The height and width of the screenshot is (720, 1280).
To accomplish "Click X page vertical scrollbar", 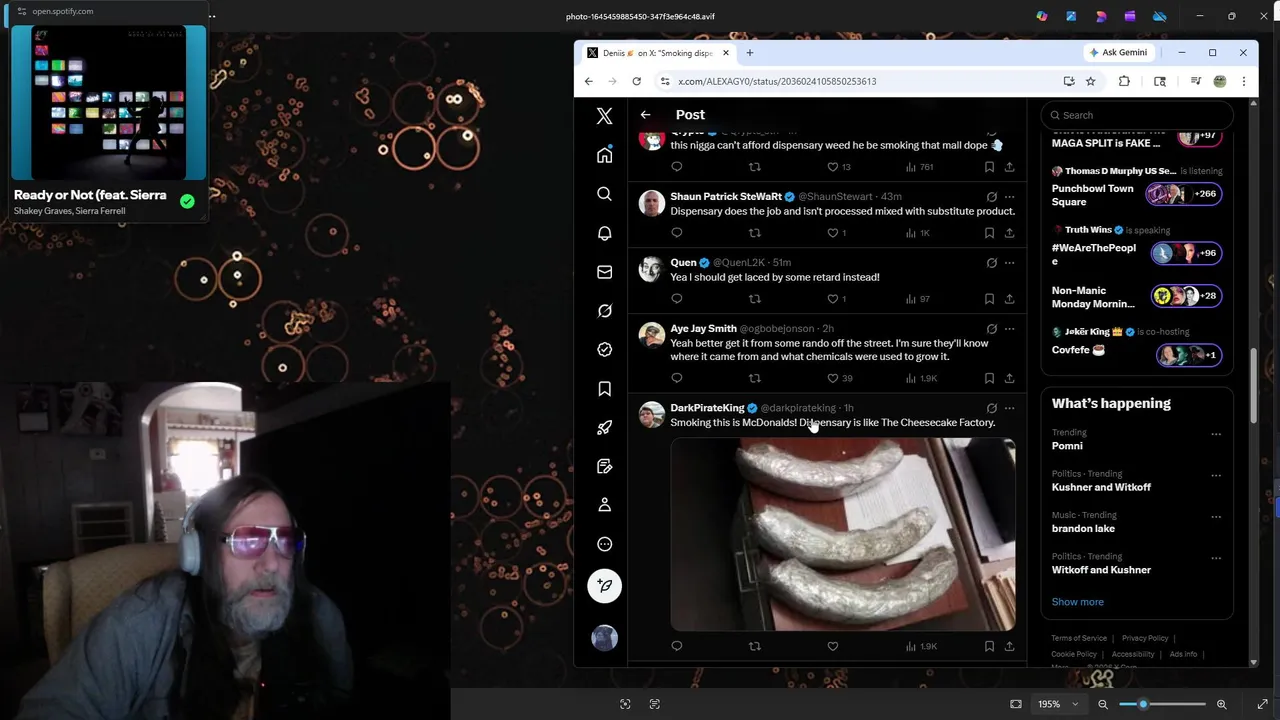I will (x=1254, y=385).
